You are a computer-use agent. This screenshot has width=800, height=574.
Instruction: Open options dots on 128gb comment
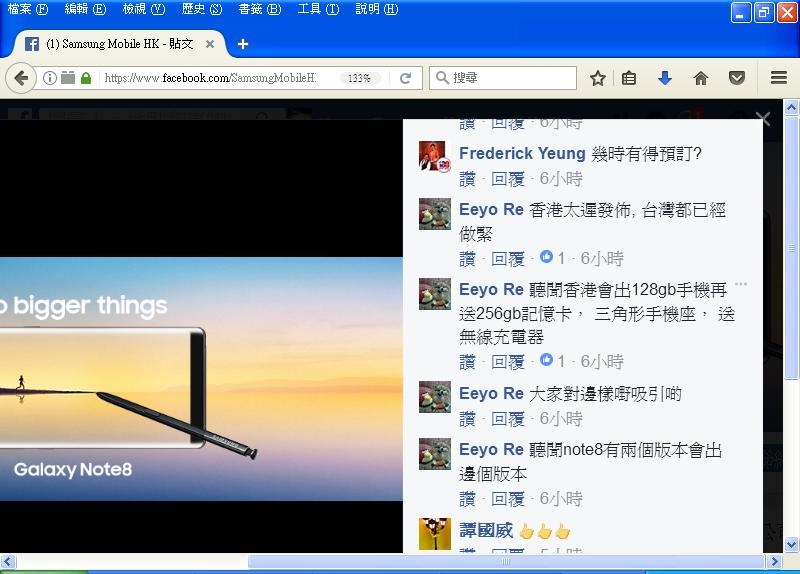coord(741,284)
